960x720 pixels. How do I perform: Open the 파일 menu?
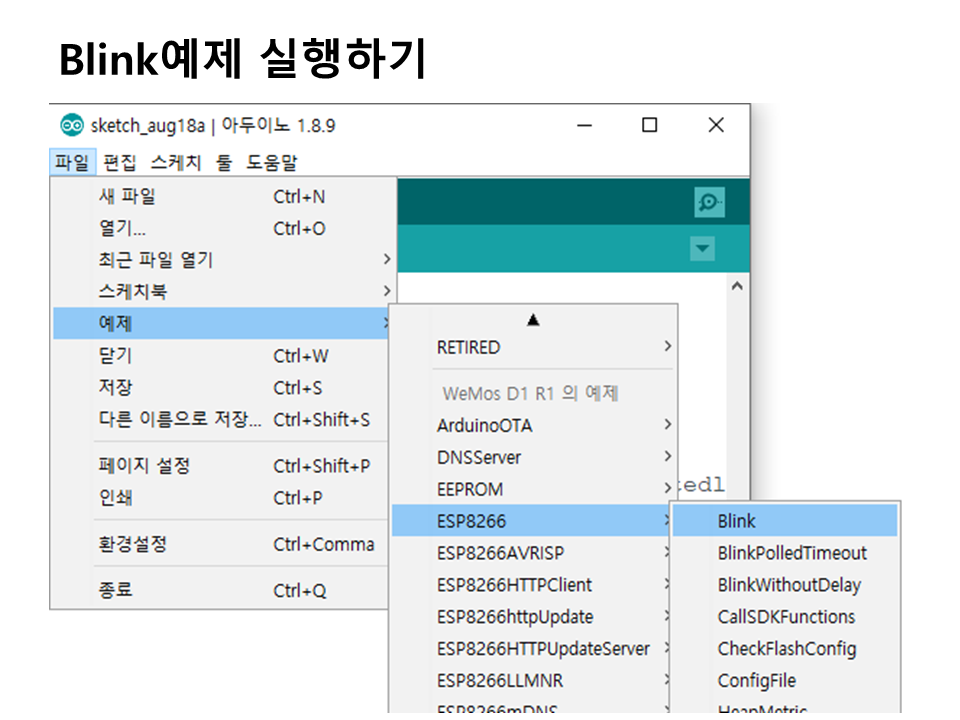(x=72, y=162)
